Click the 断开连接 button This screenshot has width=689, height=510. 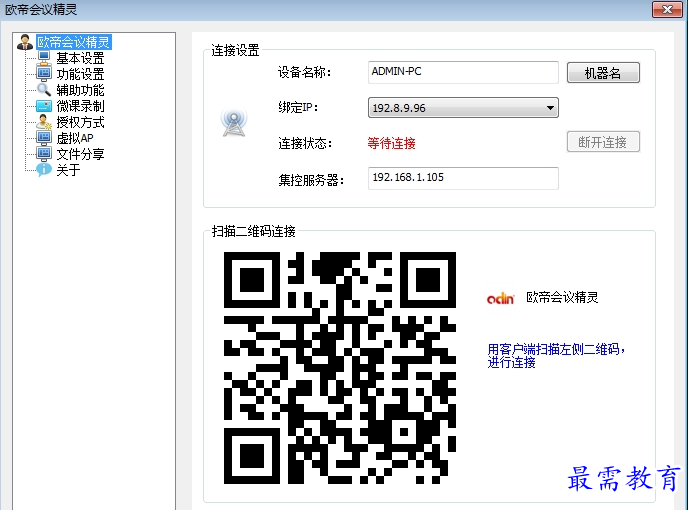pyautogui.click(x=603, y=142)
